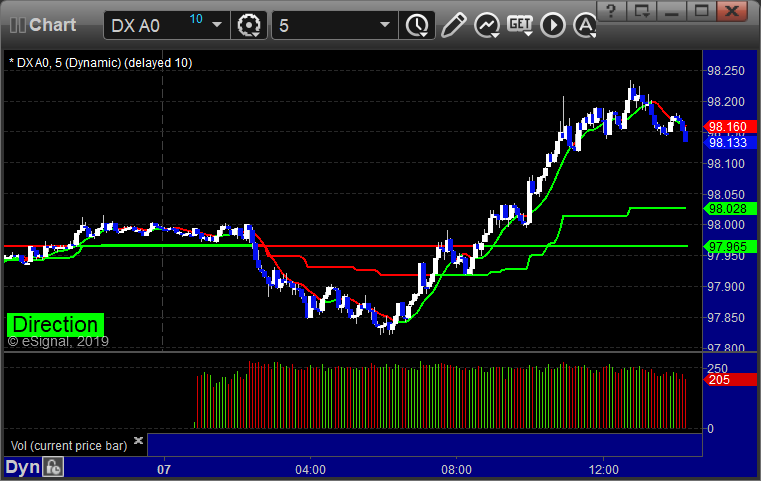
Task: Click the 250 volume axis label
Action: 717,368
